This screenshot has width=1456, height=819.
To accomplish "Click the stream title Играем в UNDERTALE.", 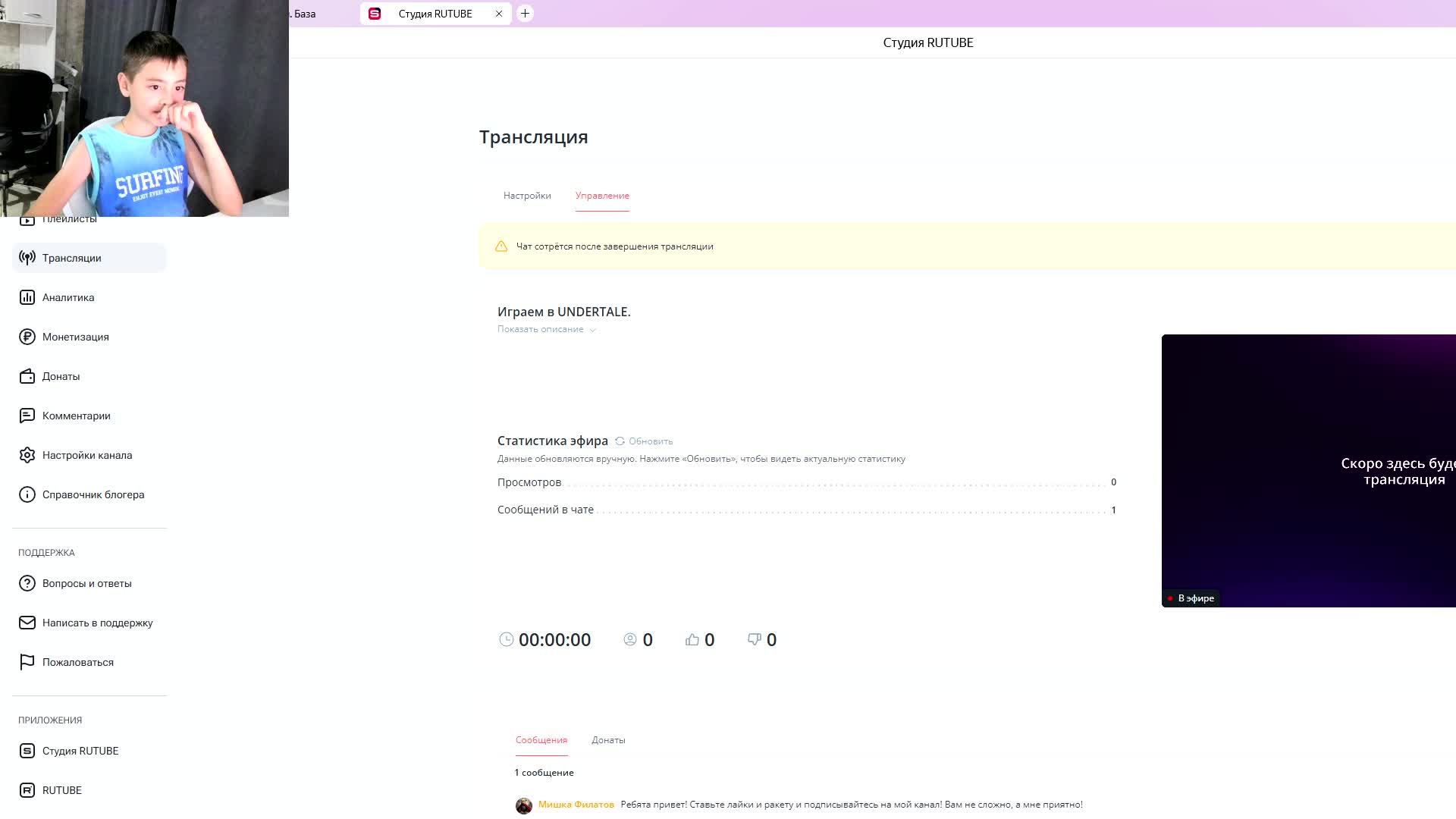I will tap(564, 312).
